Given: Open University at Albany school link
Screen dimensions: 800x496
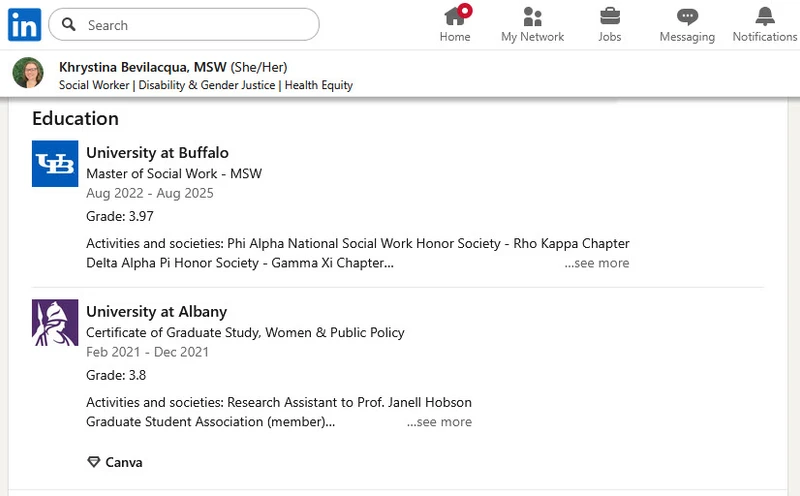Looking at the screenshot, I should 157,311.
